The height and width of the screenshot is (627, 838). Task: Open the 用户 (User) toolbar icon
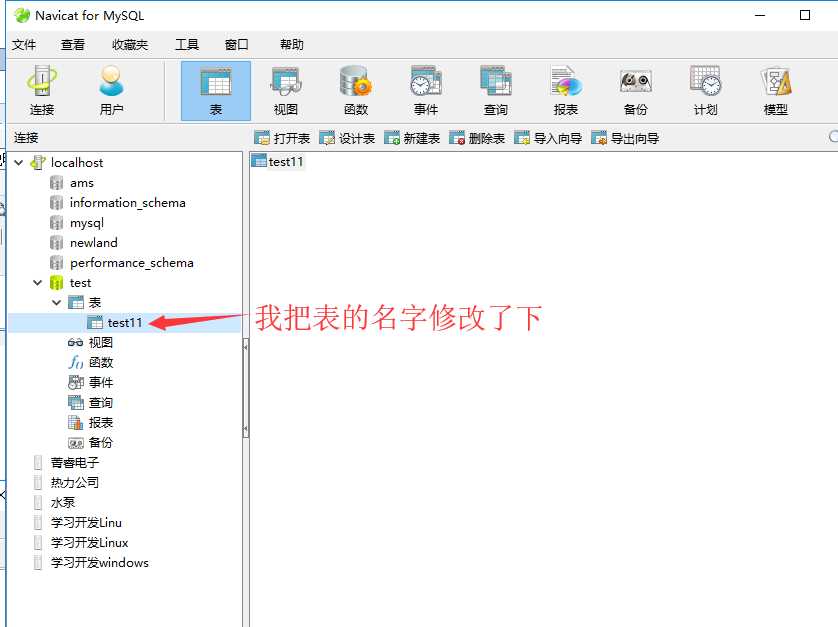point(111,91)
